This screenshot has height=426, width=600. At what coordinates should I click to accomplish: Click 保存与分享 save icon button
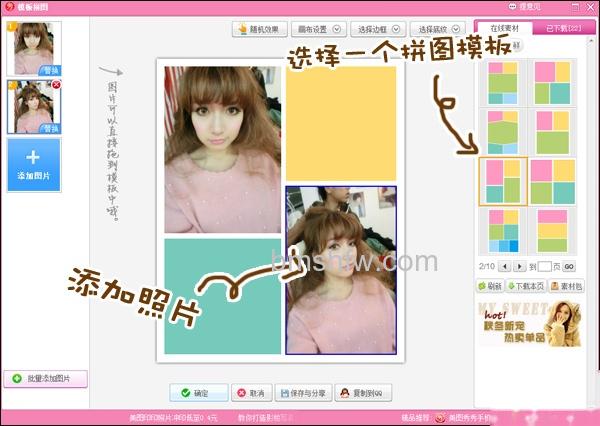click(303, 393)
